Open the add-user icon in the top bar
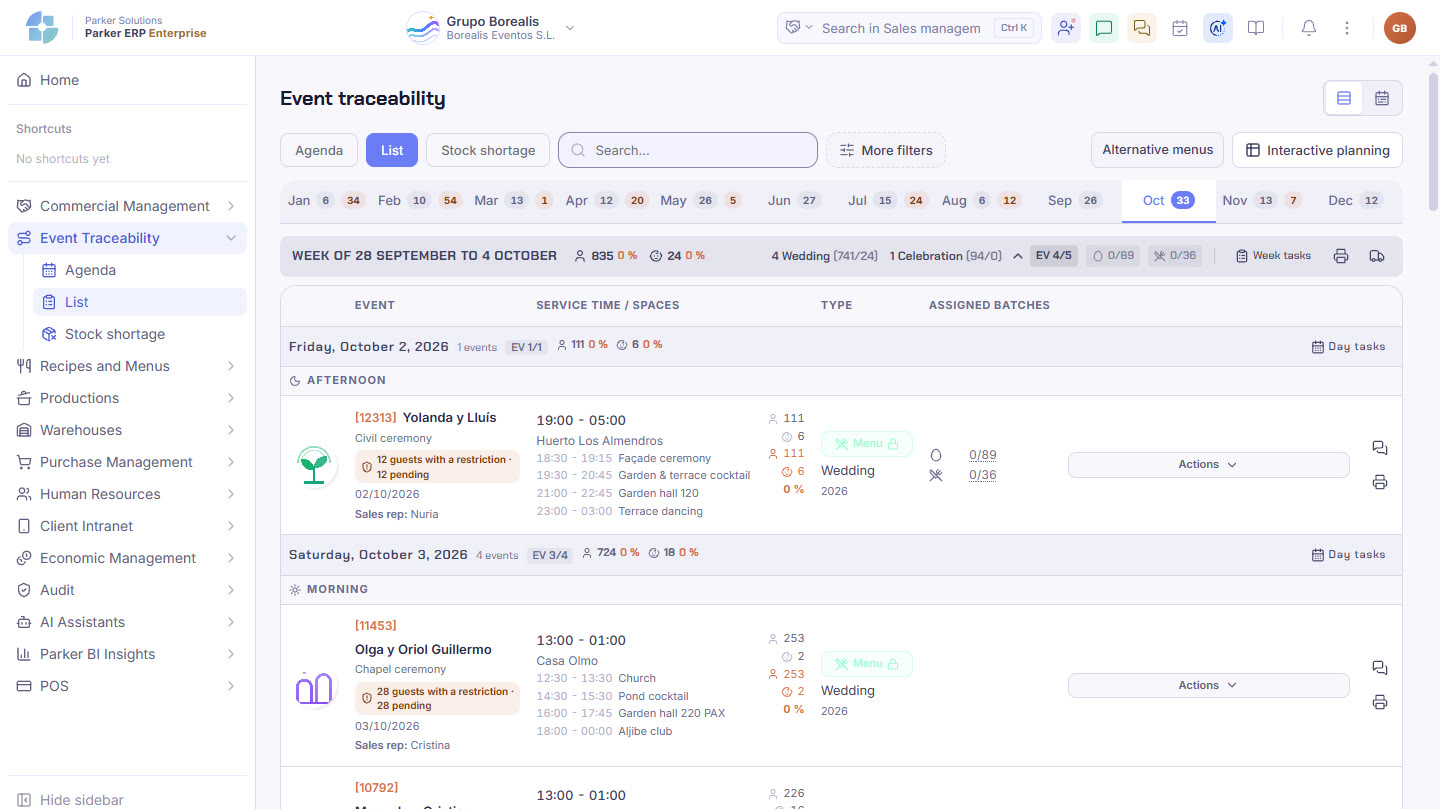The width and height of the screenshot is (1440, 809). tap(1066, 28)
